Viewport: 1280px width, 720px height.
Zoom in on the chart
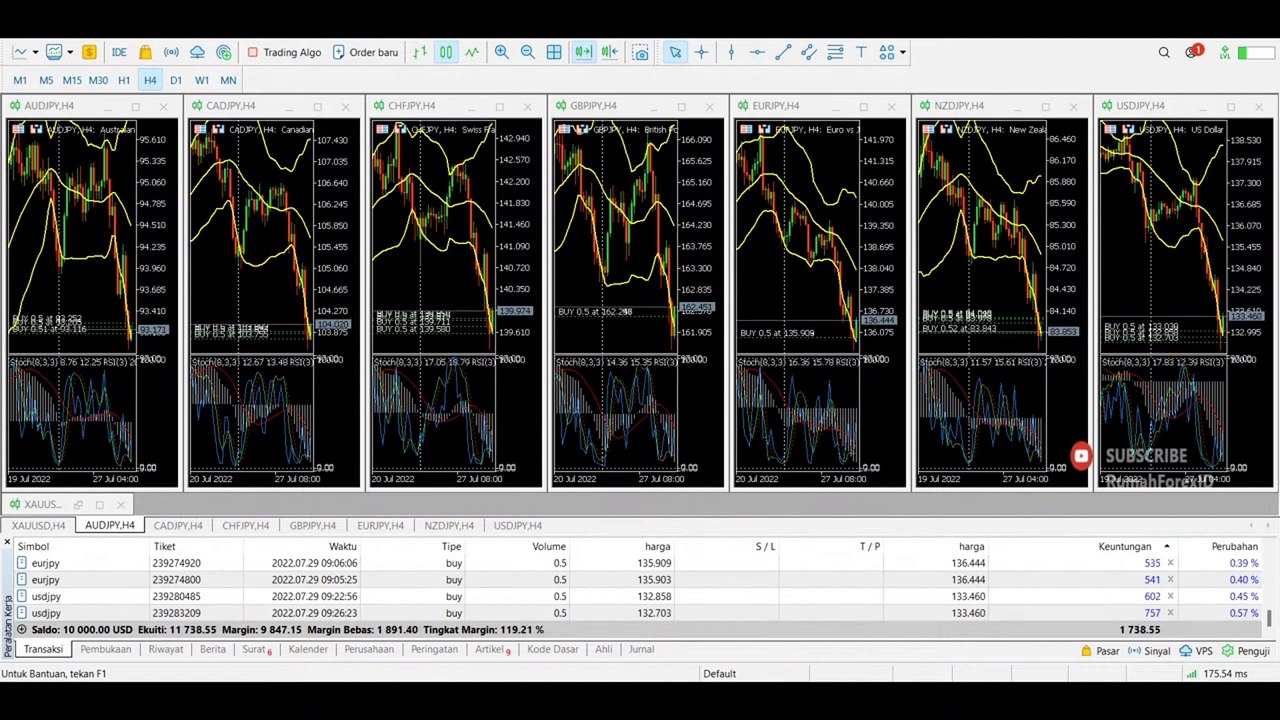pos(502,52)
